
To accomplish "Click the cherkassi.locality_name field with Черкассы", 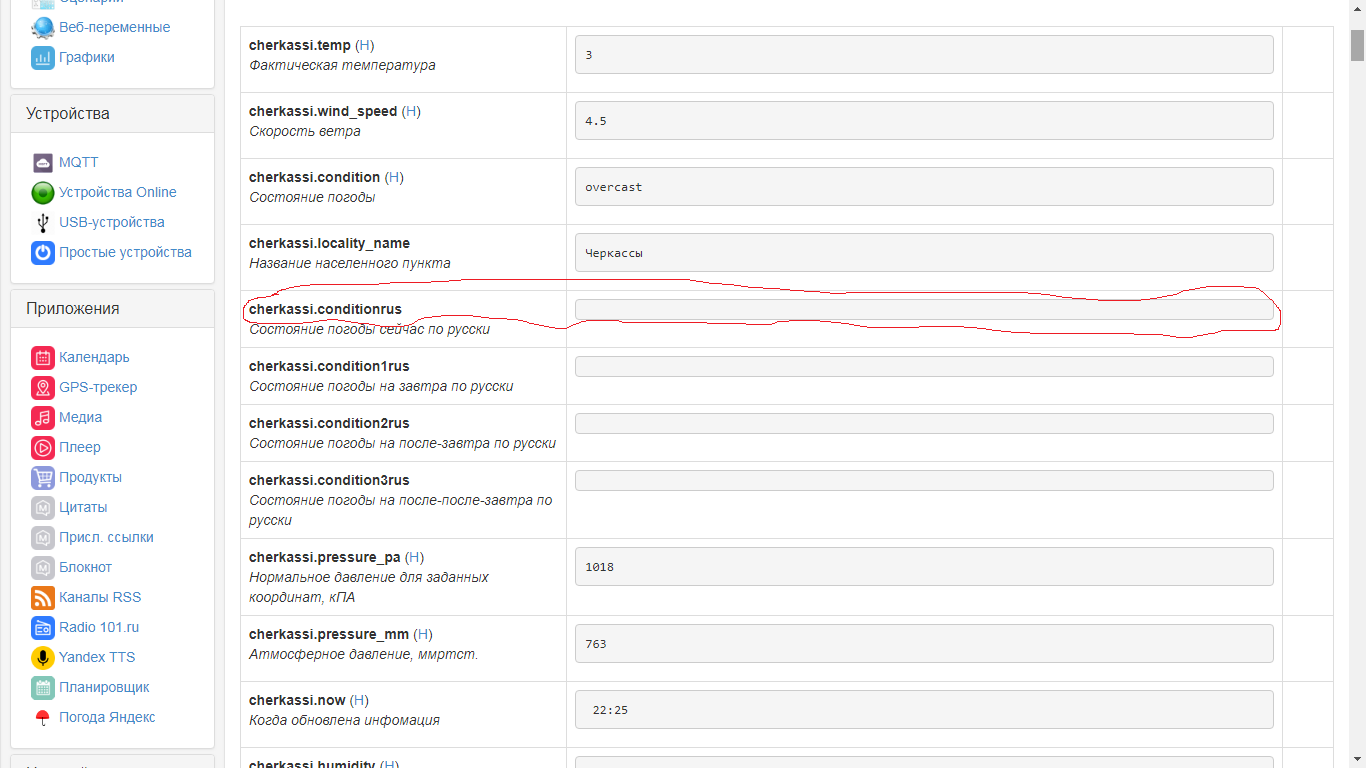I will [923, 253].
